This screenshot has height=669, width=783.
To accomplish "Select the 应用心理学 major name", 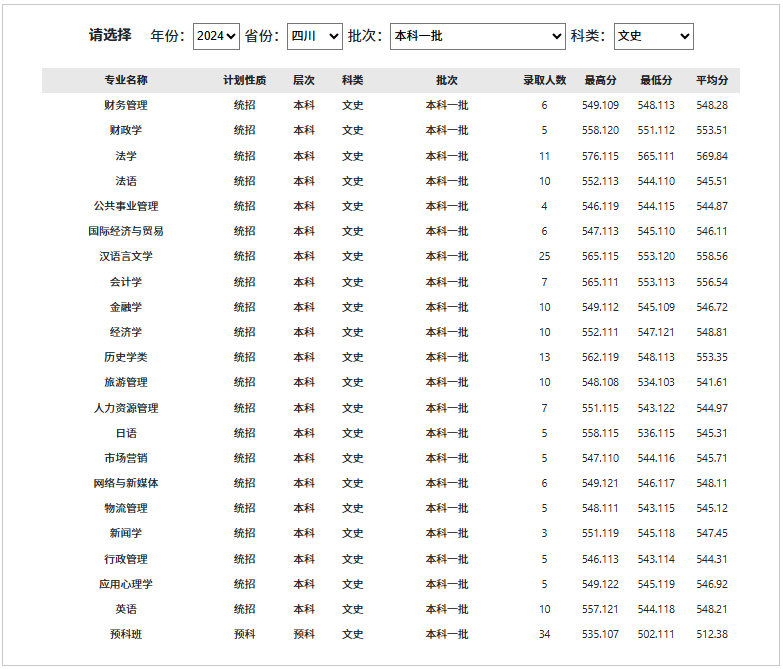I will point(126,584).
